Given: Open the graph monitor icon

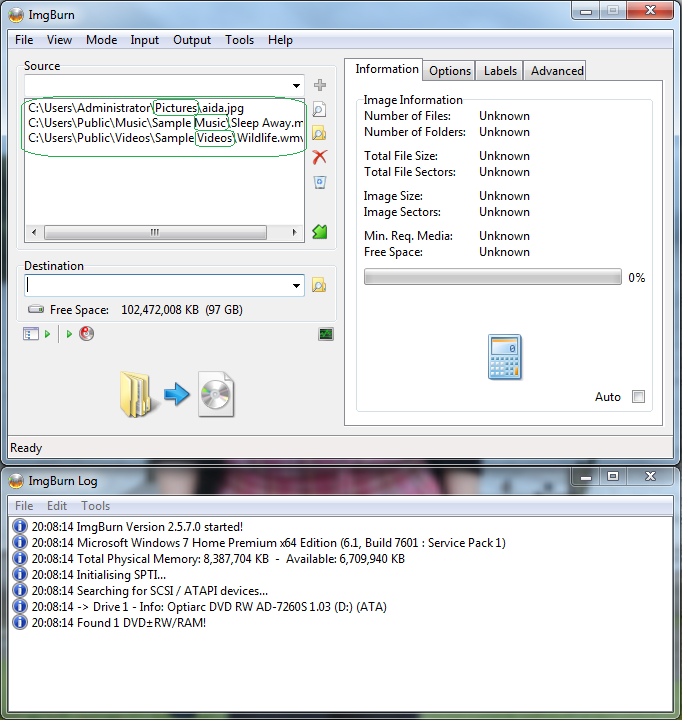Looking at the screenshot, I should point(326,334).
